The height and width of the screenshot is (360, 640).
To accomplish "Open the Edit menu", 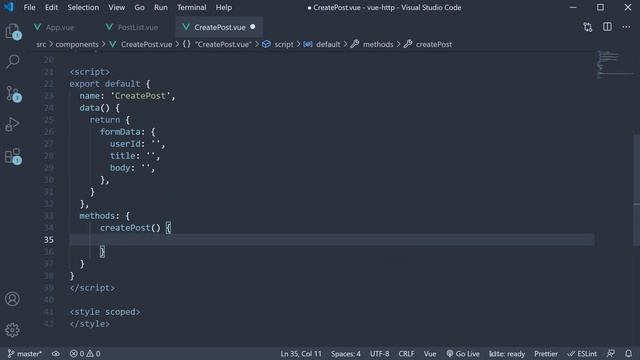I will click(x=51, y=7).
